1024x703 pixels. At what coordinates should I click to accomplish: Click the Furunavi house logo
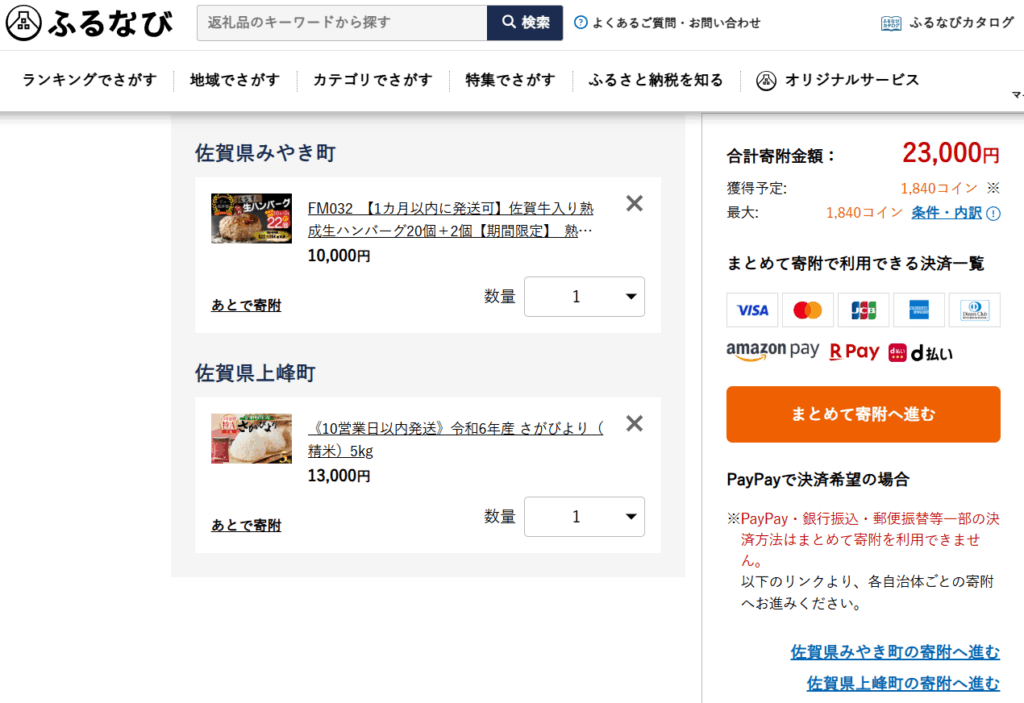click(23, 22)
